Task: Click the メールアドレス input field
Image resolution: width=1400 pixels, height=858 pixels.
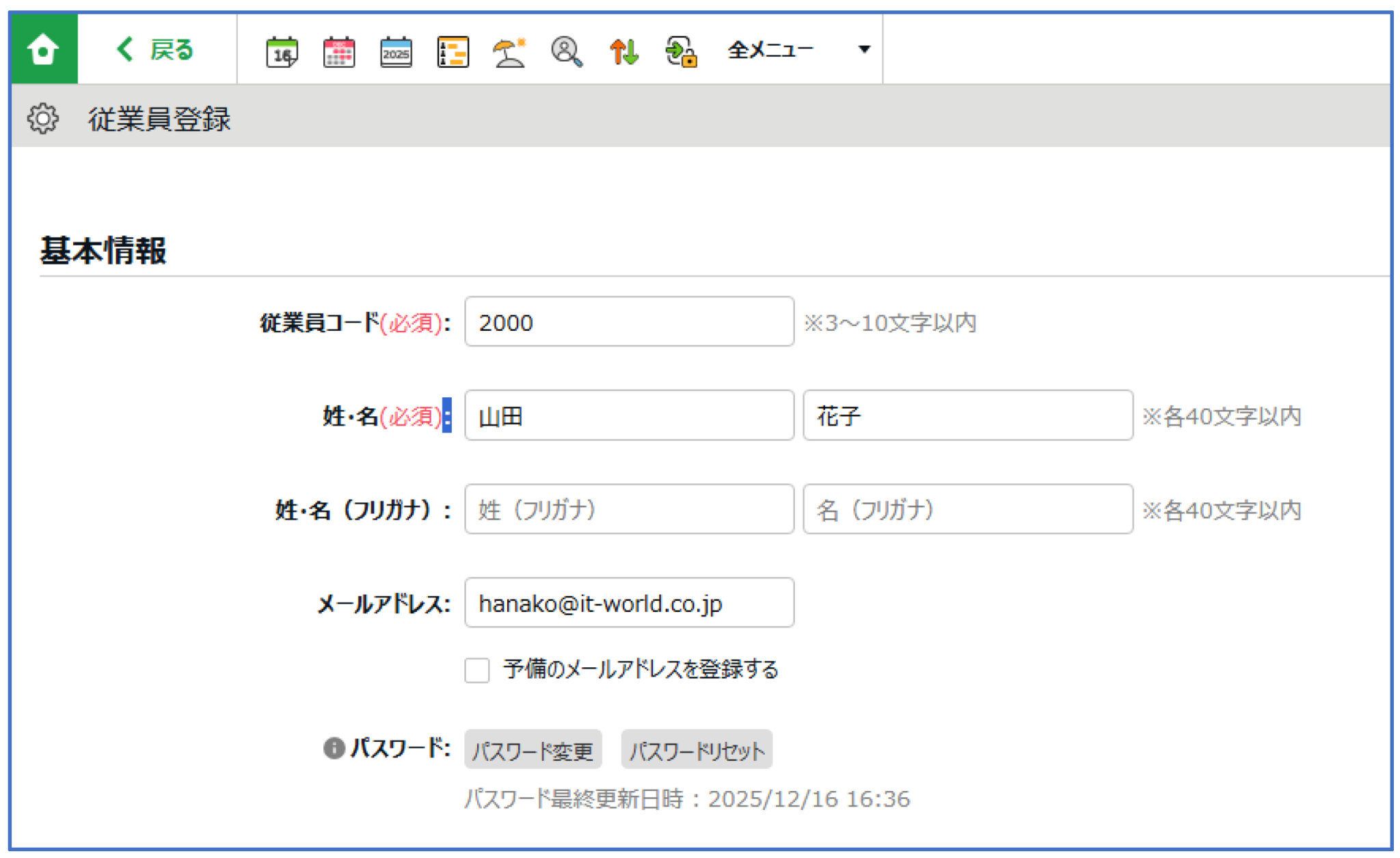Action: pyautogui.click(x=629, y=603)
